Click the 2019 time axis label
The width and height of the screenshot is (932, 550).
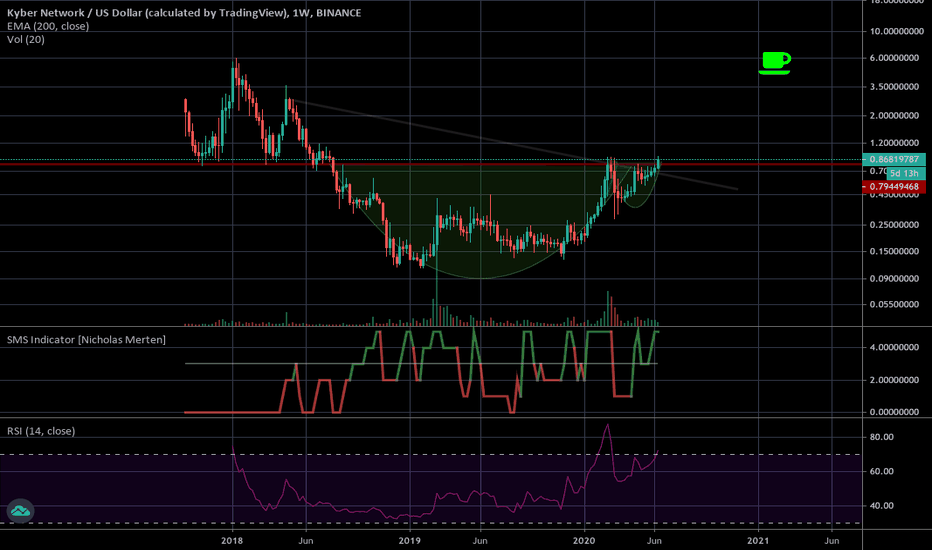(x=410, y=540)
